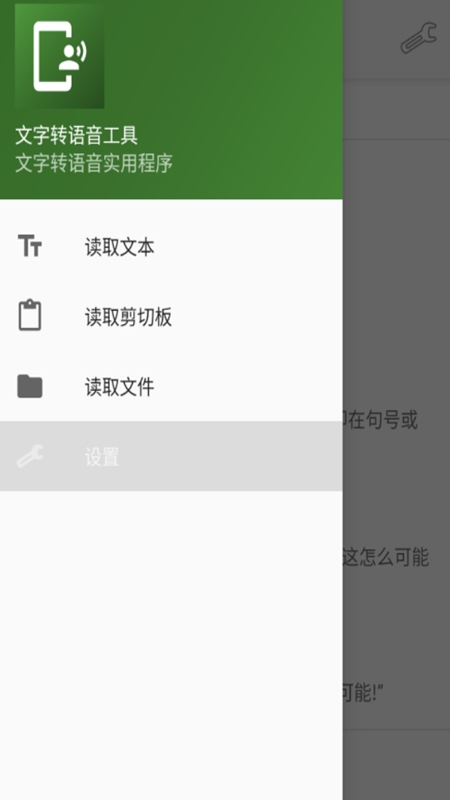This screenshot has height=800, width=450.
Task: Open the 设置 menu label
Action: click(102, 457)
